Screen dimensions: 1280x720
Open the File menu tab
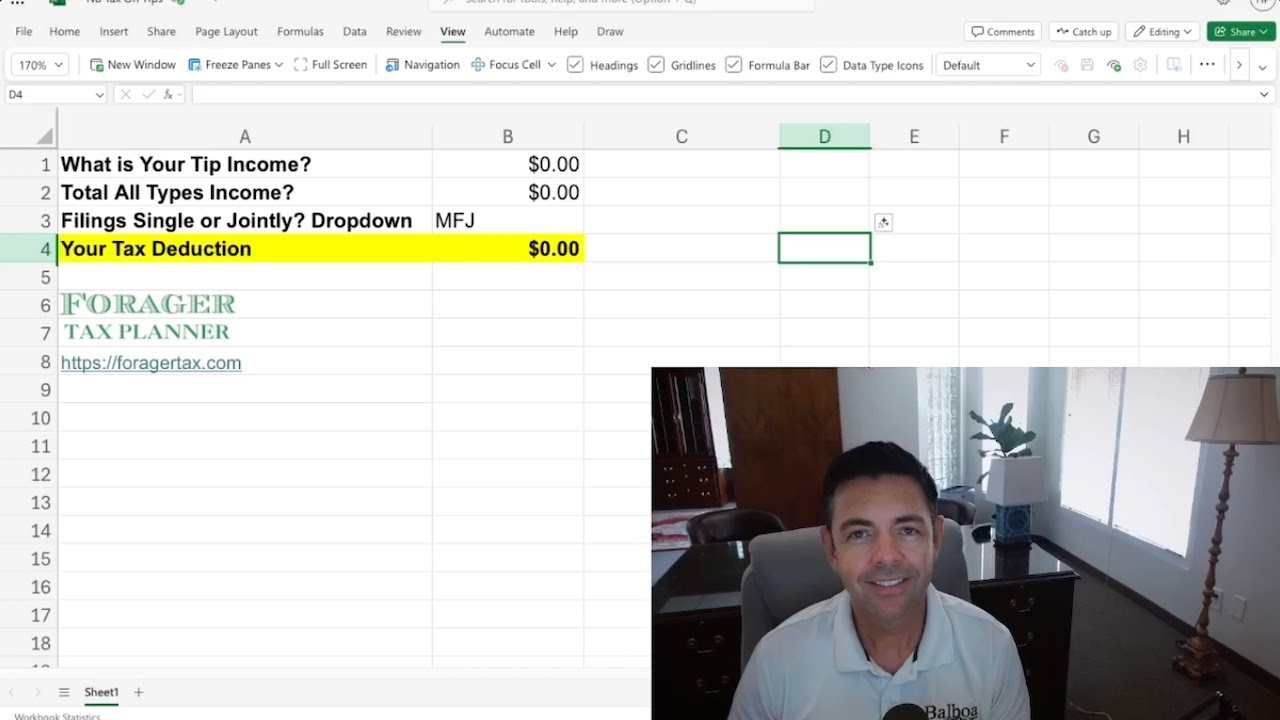click(x=24, y=32)
